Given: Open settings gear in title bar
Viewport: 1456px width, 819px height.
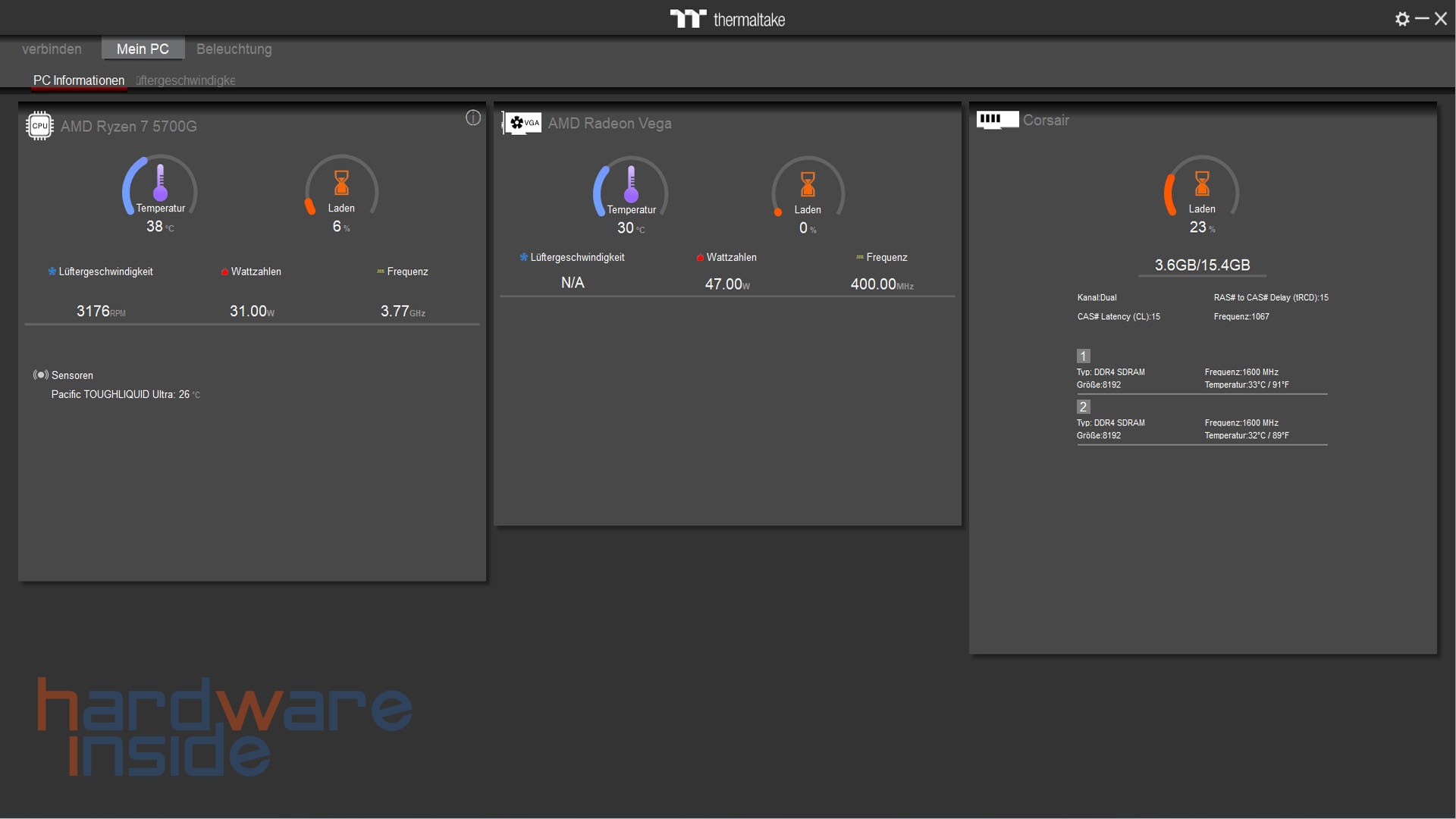Looking at the screenshot, I should coord(1402,19).
